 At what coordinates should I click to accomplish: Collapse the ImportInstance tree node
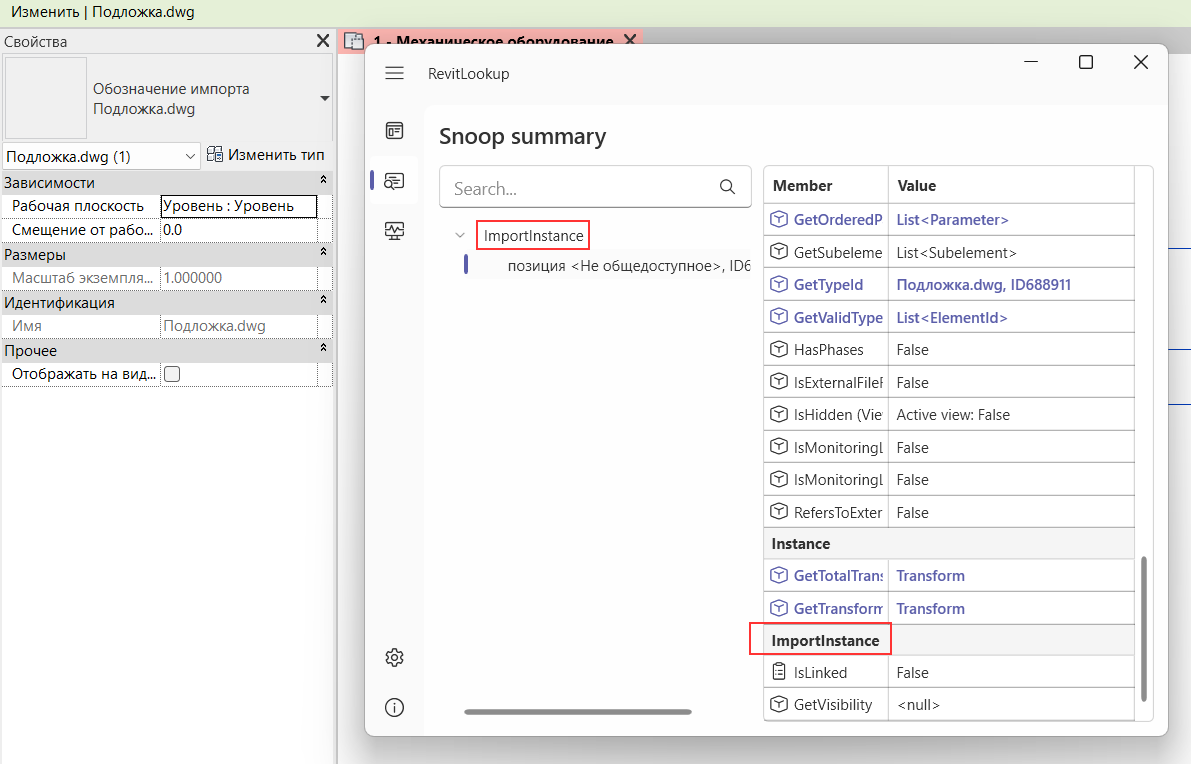[x=460, y=235]
